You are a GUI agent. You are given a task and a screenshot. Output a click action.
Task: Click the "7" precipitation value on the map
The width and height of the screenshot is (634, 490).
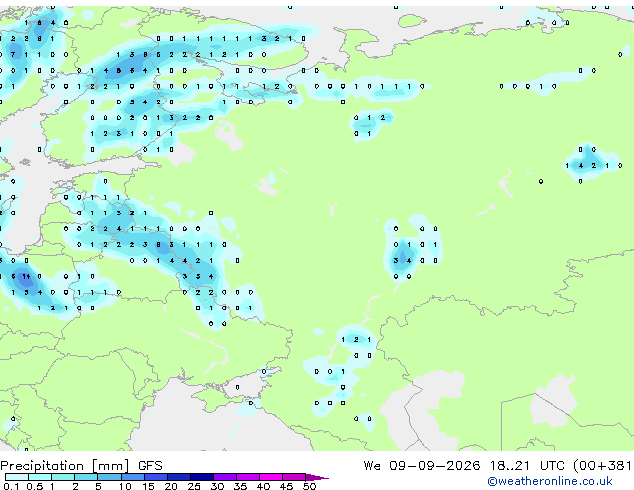pyautogui.click(x=13, y=55)
